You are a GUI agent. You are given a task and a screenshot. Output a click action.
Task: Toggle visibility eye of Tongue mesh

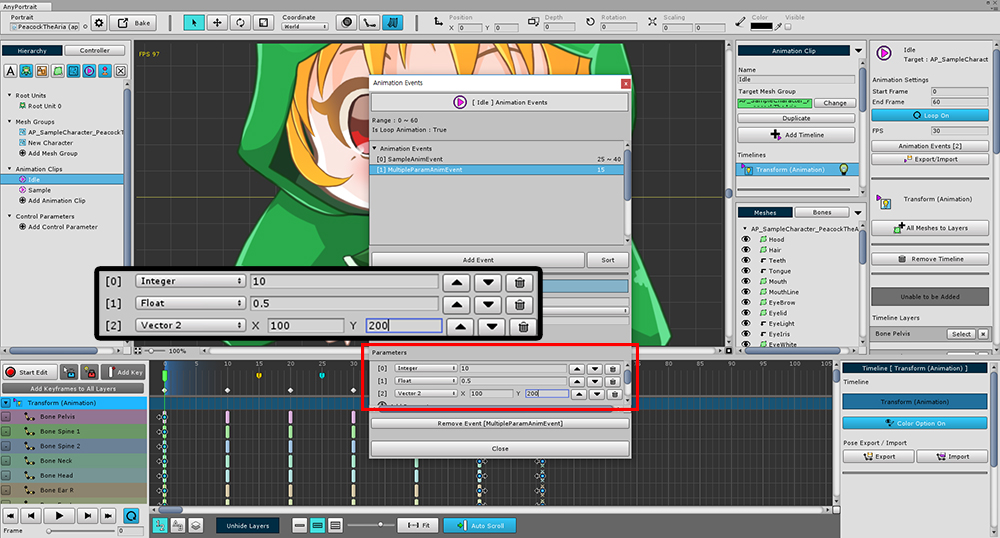(746, 271)
